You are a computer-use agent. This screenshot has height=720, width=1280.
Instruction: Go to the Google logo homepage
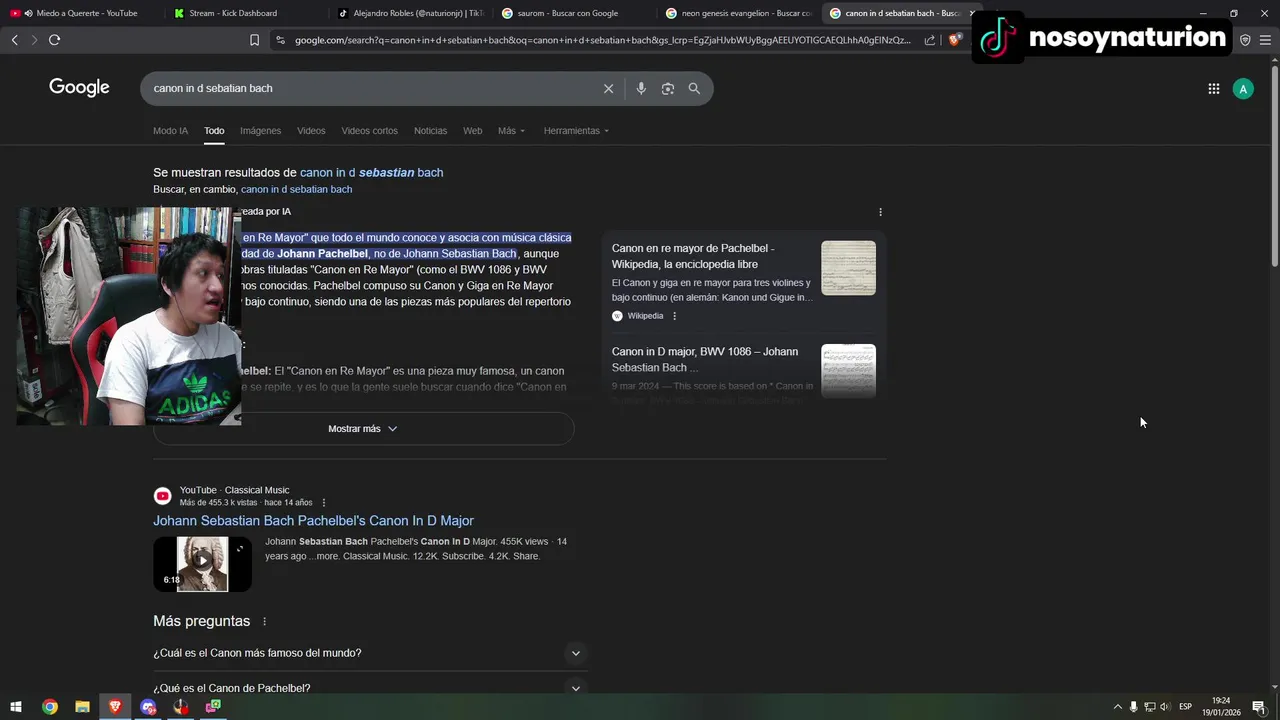click(x=79, y=88)
